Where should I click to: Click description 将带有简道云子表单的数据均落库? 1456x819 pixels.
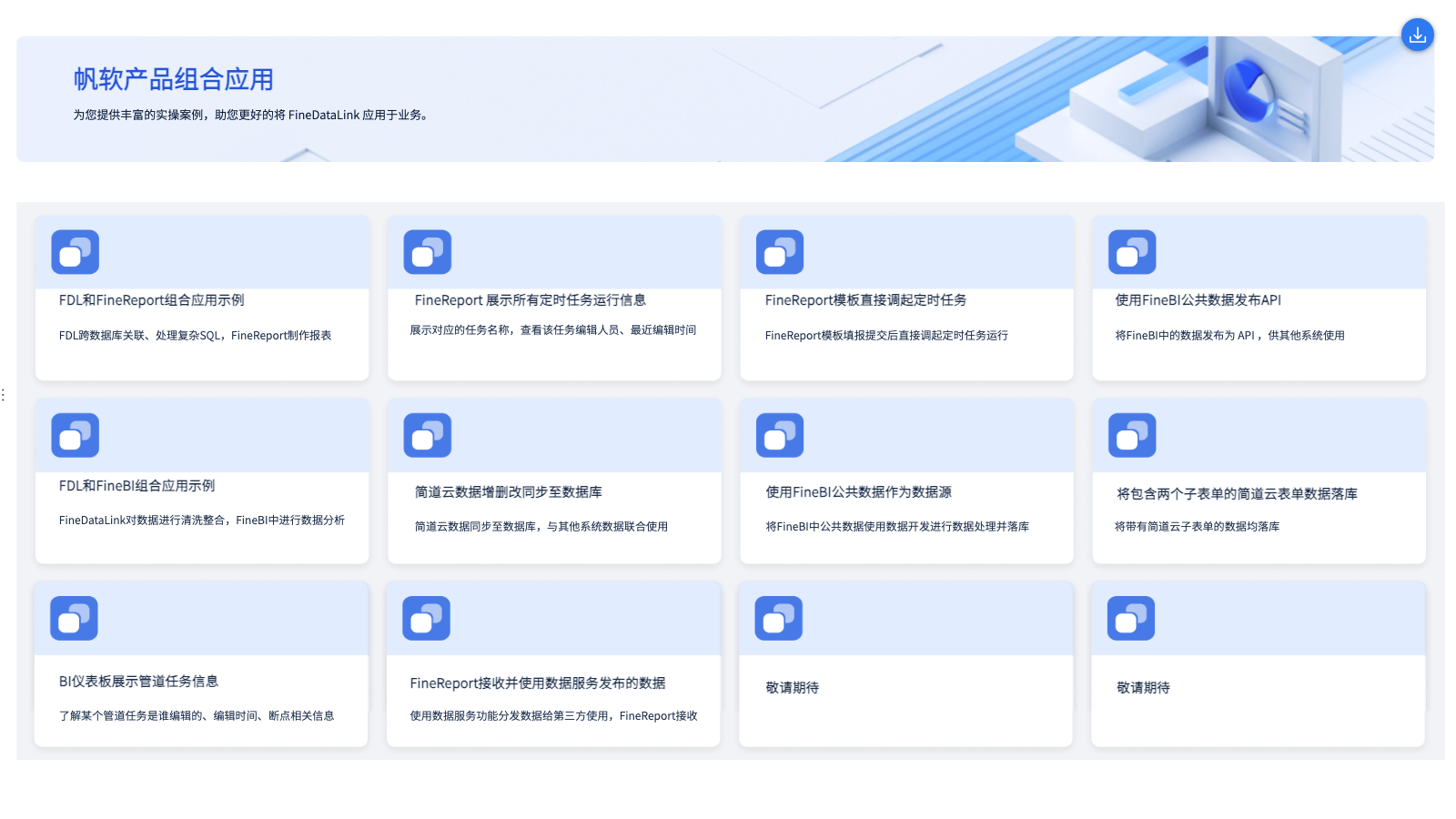click(1198, 527)
